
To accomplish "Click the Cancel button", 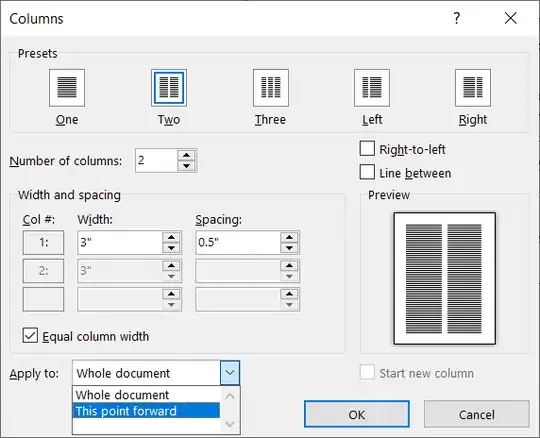I will [x=477, y=414].
